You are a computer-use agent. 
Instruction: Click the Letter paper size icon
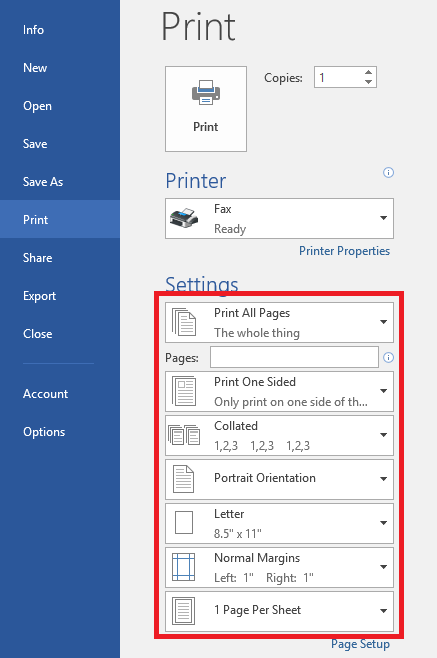click(x=184, y=522)
